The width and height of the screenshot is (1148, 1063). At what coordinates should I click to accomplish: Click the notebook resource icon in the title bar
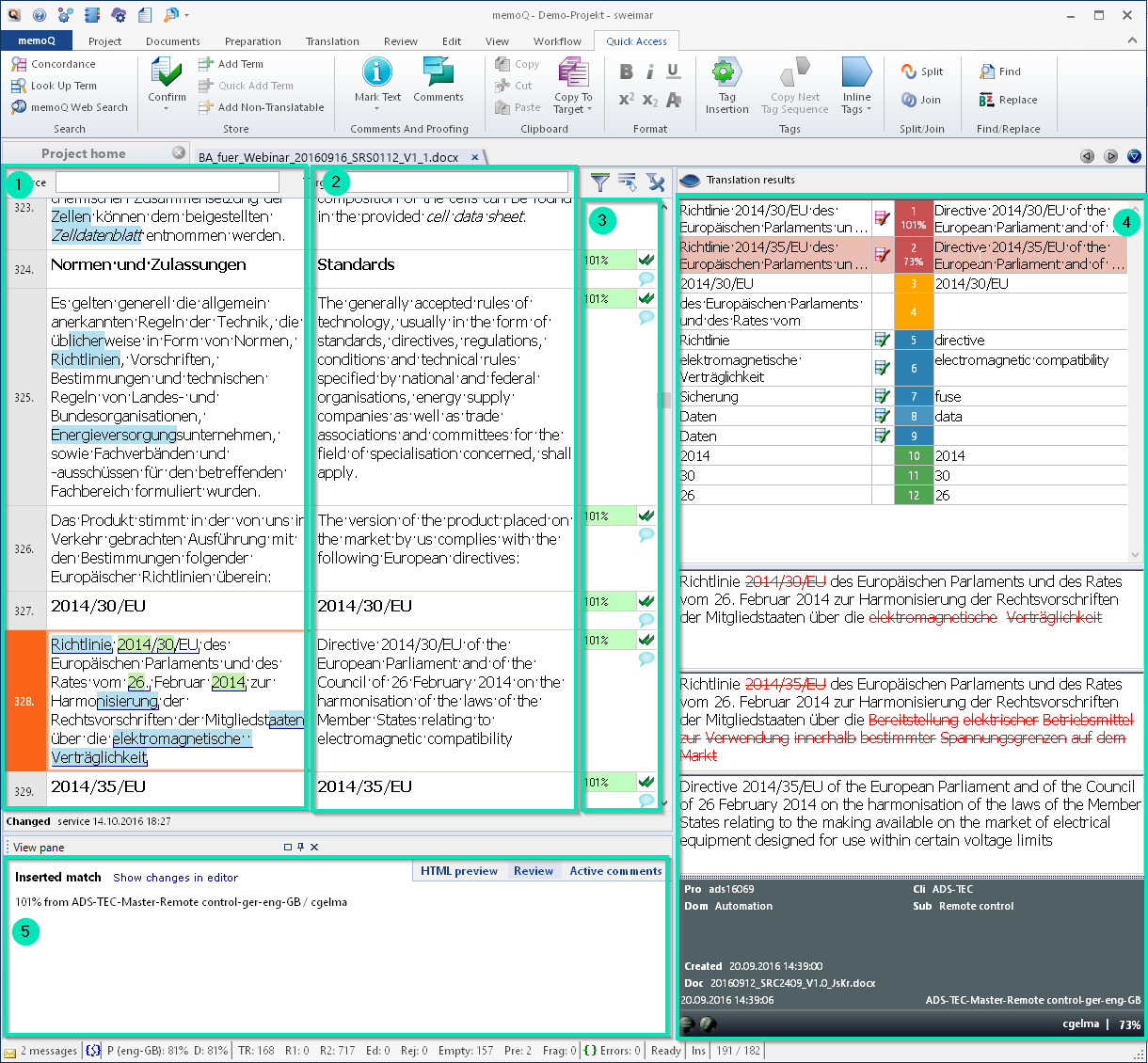coord(92,15)
